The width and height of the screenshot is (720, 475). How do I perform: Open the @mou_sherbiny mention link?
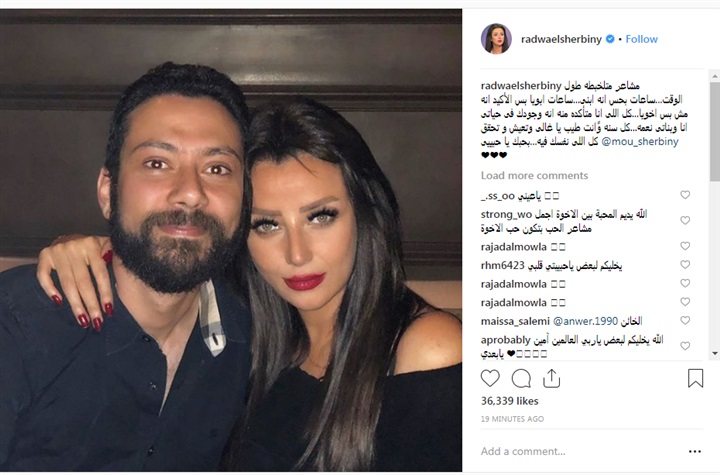click(x=640, y=141)
